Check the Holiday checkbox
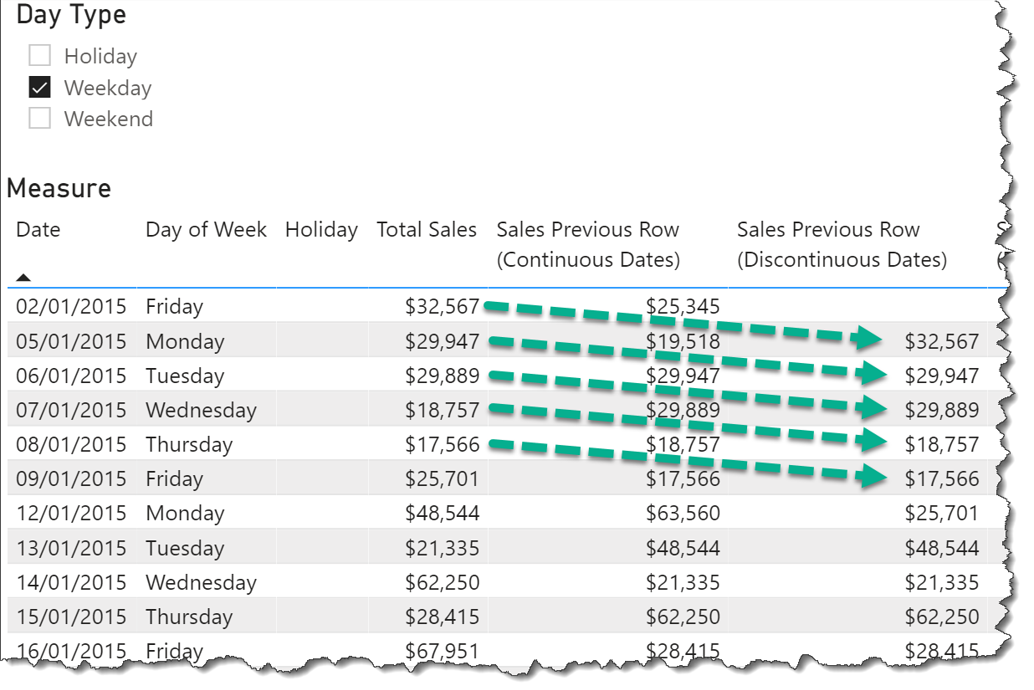This screenshot has width=1034, height=690. tap(40, 55)
